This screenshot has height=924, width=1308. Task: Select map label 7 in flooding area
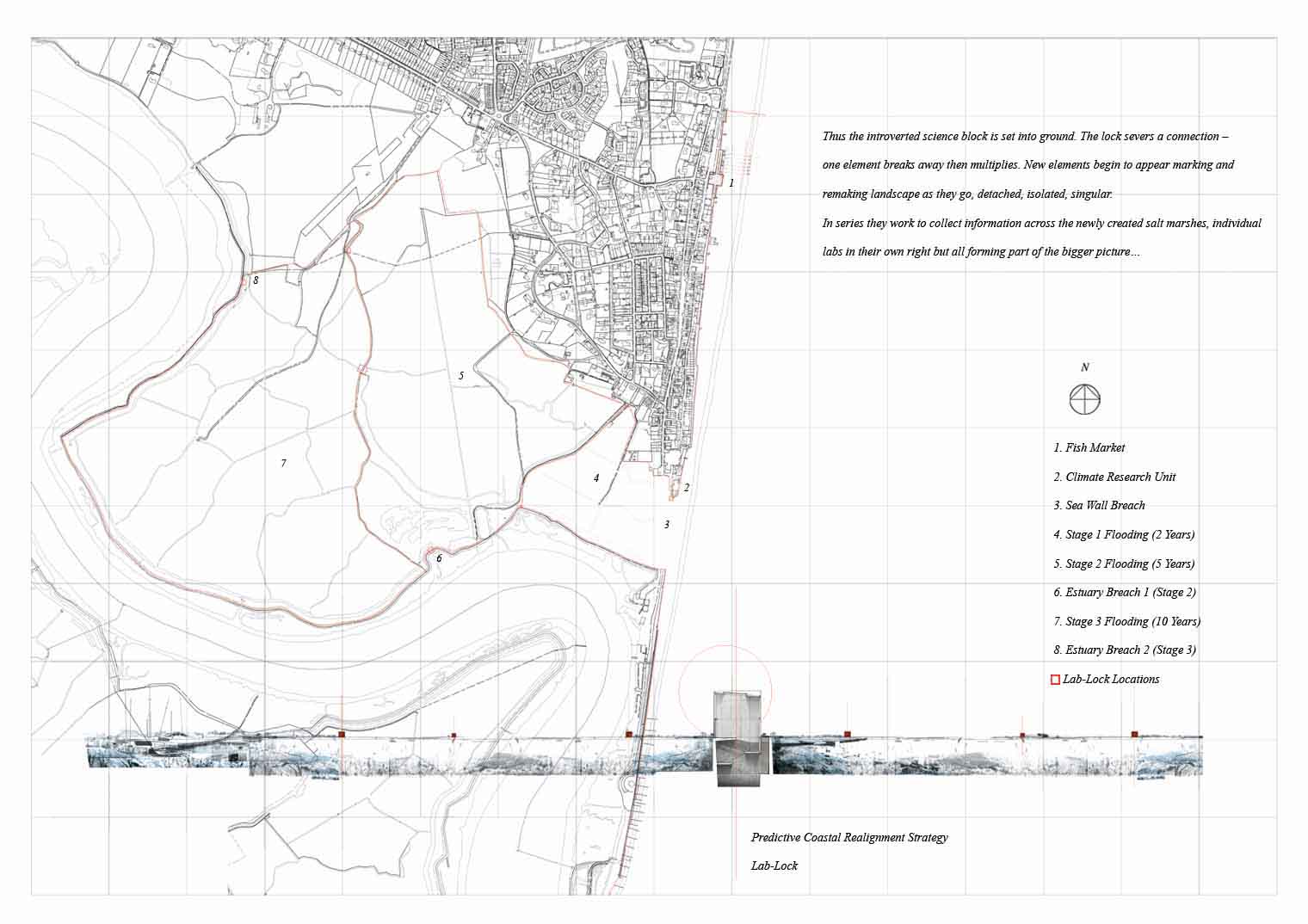point(283,464)
